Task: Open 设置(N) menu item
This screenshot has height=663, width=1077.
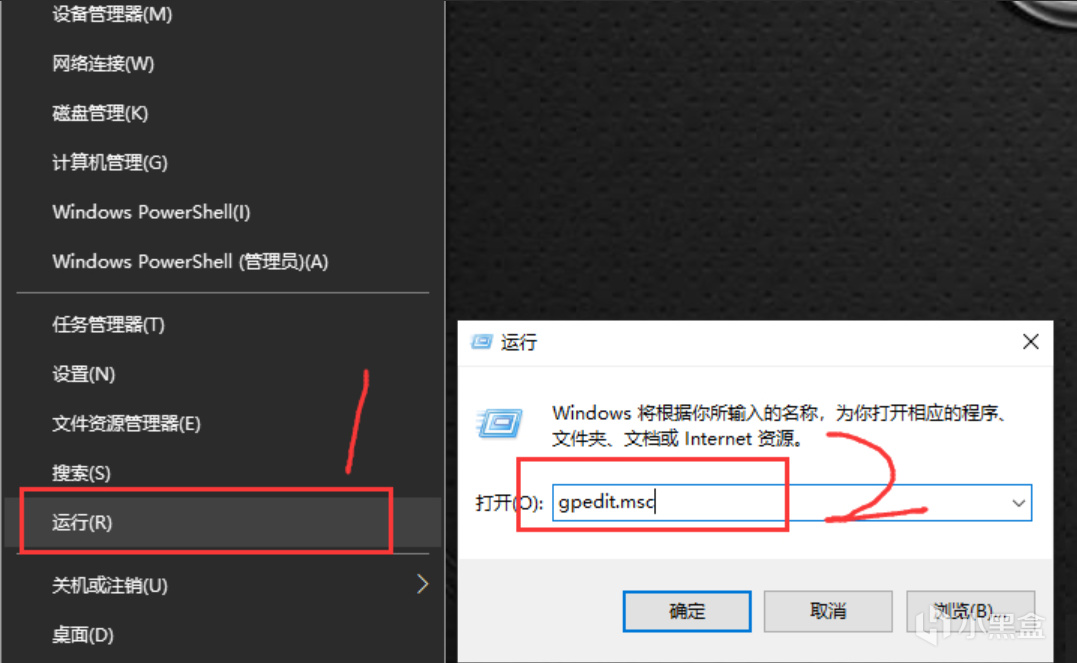Action: tap(223, 374)
